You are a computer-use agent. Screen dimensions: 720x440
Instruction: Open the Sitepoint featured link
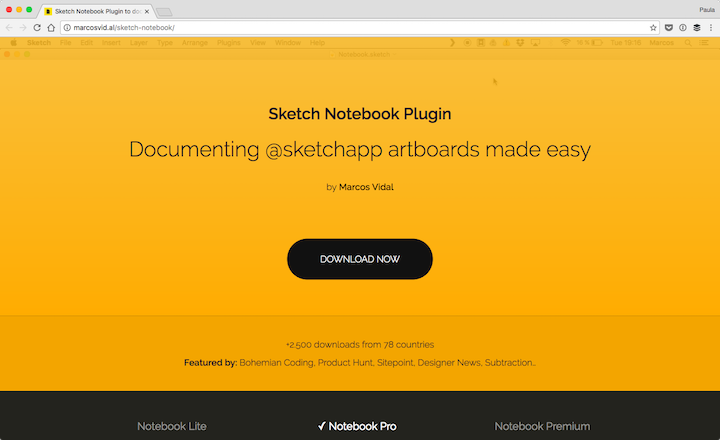(395, 363)
